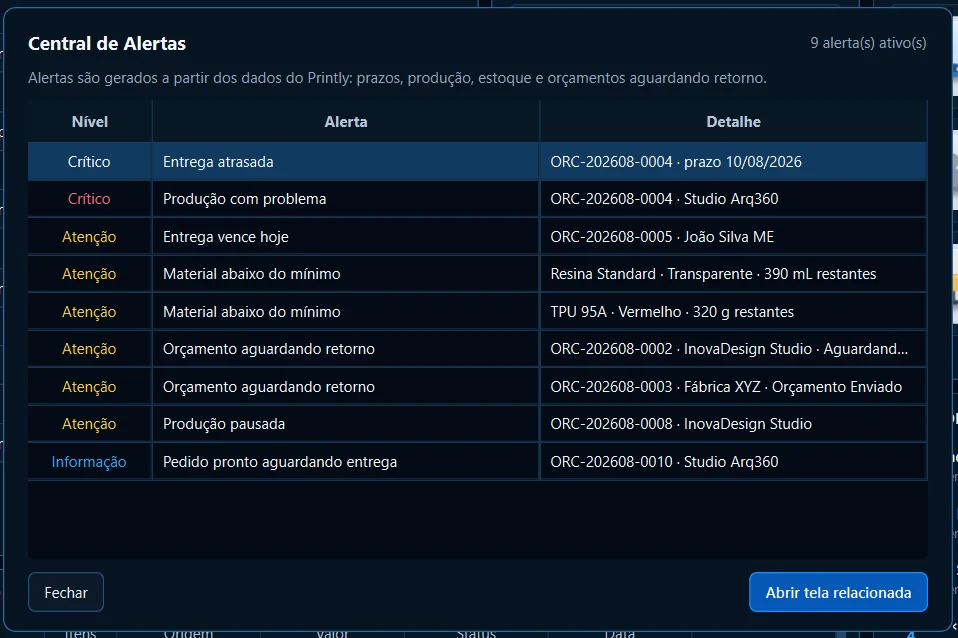Image resolution: width=958 pixels, height=638 pixels.
Task: Click the Informação level cell
Action: (89, 462)
